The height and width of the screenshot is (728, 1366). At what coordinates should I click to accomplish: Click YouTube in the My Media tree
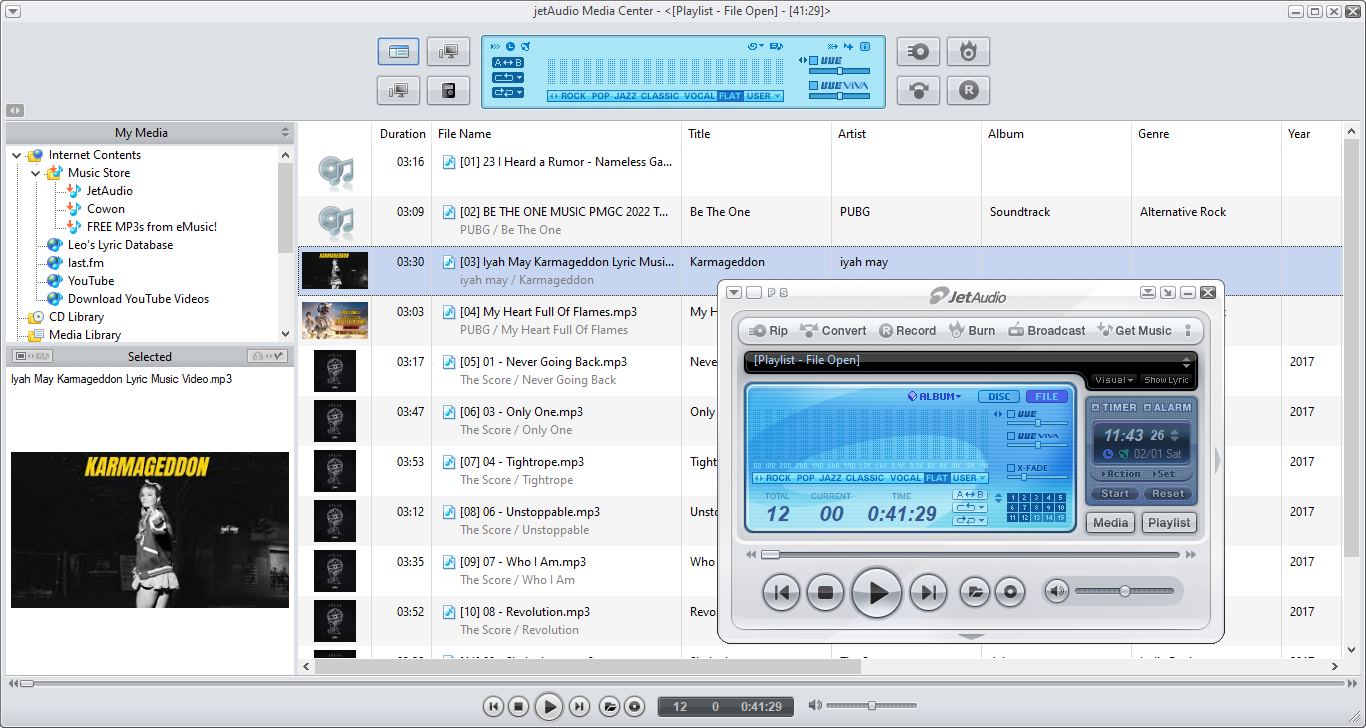point(91,281)
